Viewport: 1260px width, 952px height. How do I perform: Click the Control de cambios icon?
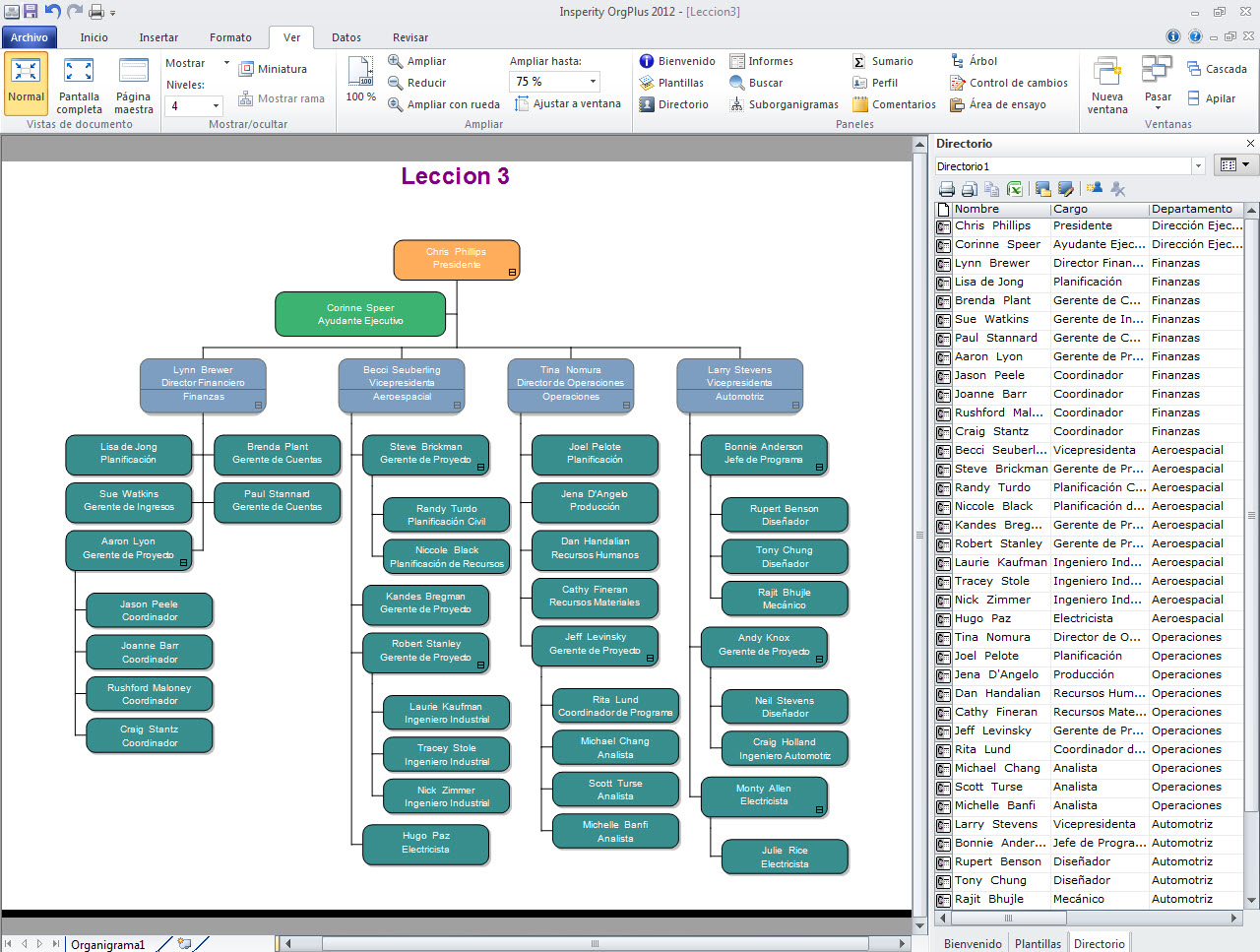tap(957, 83)
